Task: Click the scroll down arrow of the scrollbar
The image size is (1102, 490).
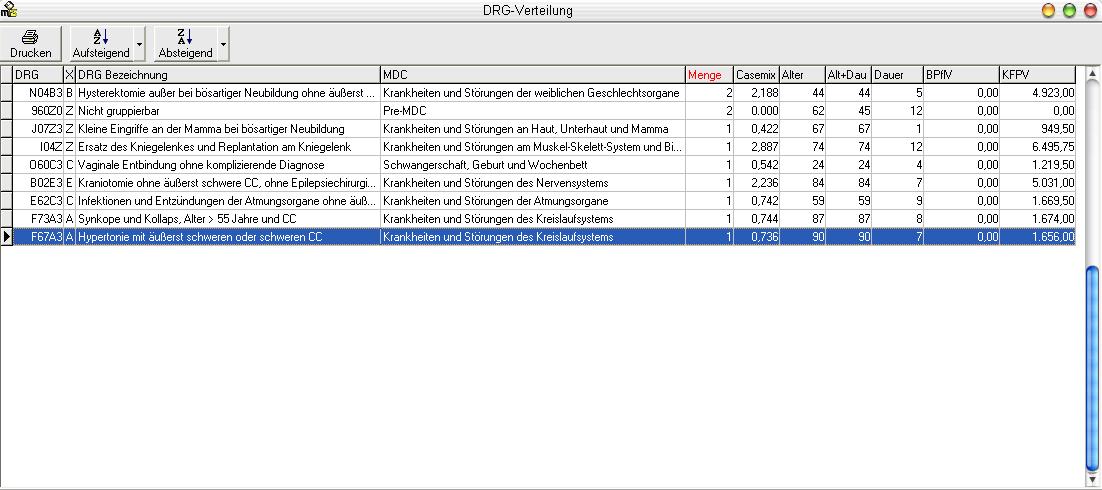Action: pyautogui.click(x=1092, y=482)
